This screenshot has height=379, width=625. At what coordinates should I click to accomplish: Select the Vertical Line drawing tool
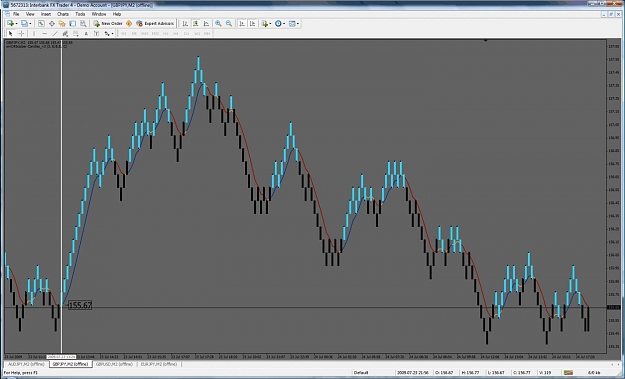[x=34, y=33]
